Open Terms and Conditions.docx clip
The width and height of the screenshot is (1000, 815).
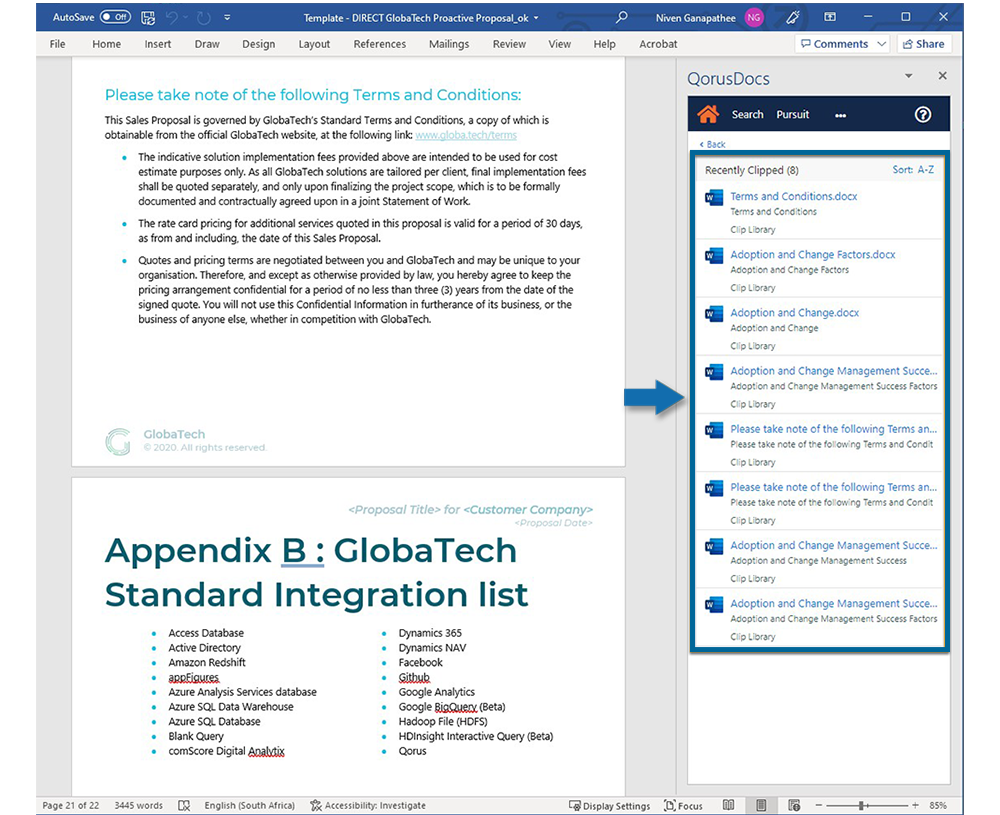click(793, 197)
